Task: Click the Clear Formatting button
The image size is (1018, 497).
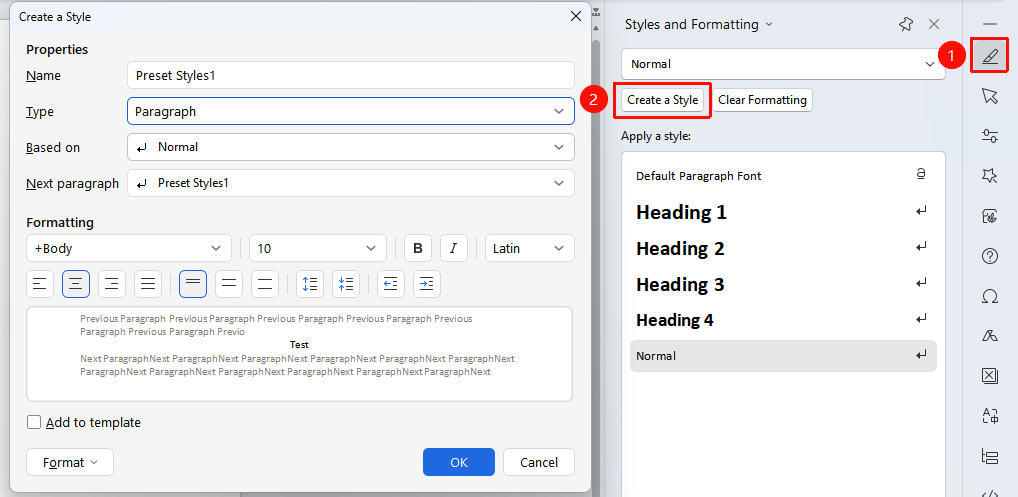Action: coord(762,100)
